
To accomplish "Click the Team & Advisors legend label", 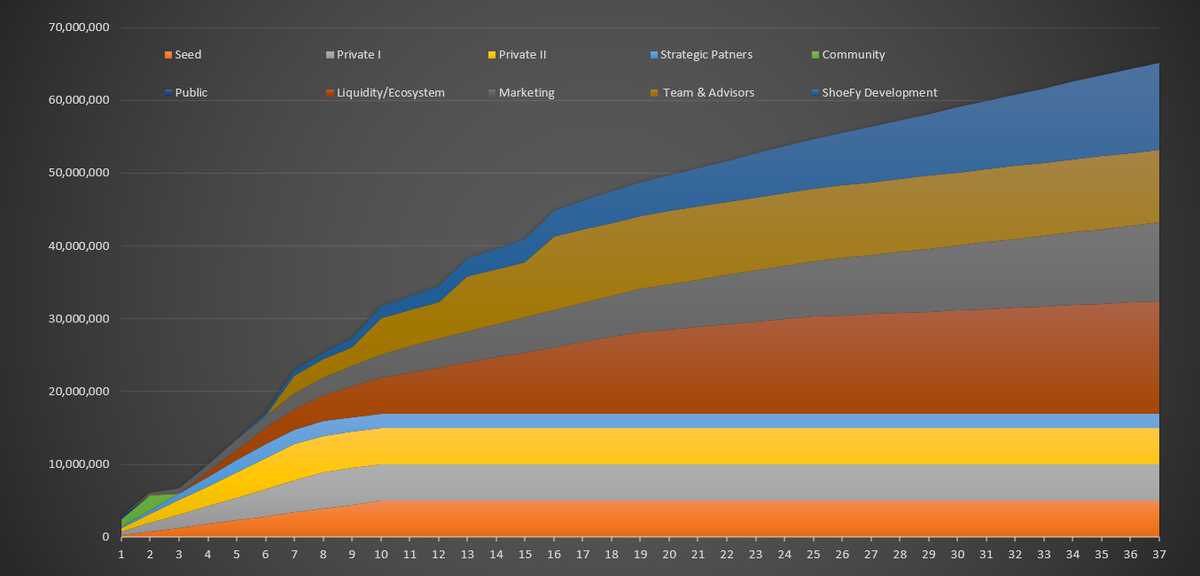I will (708, 93).
